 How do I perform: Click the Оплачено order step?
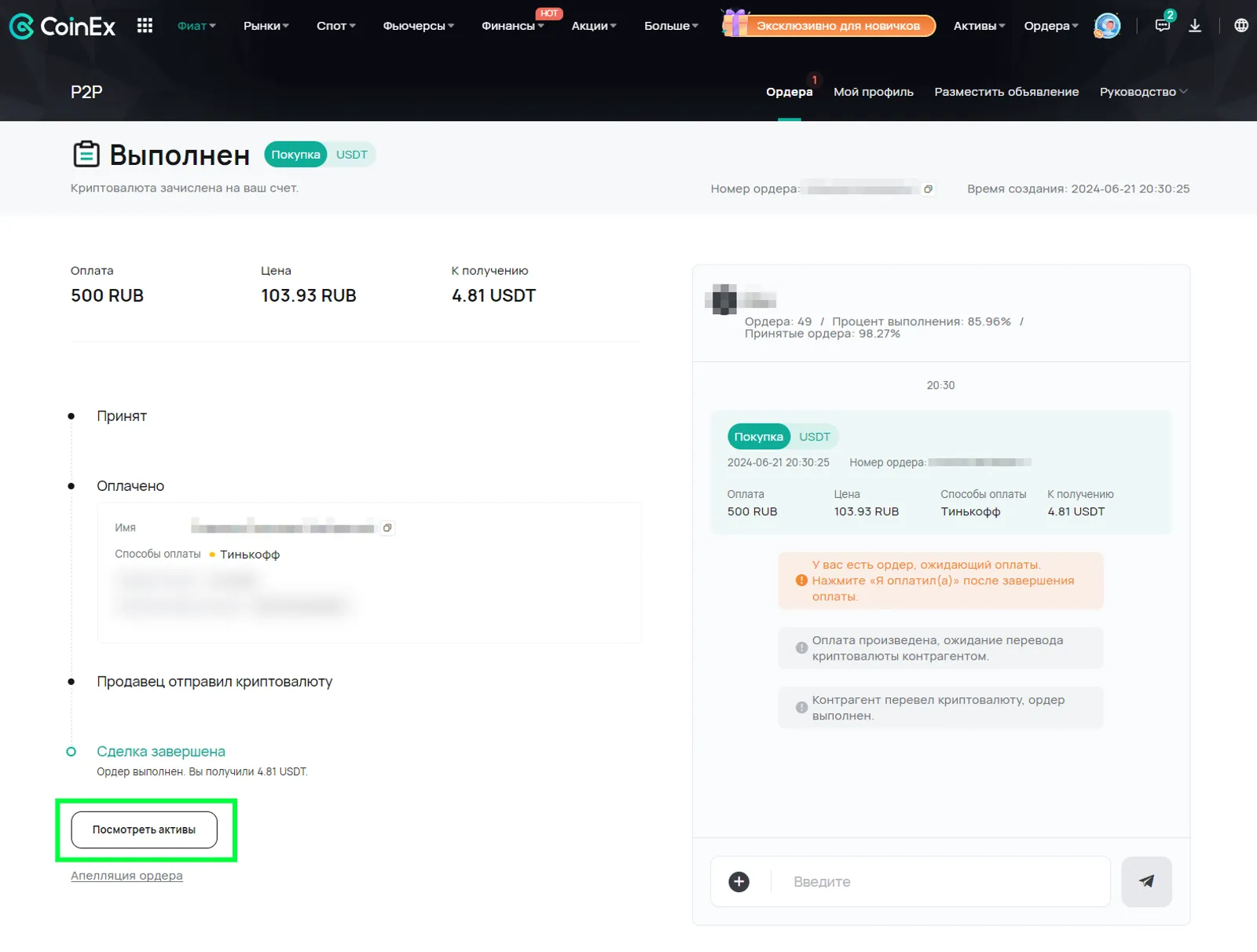coord(130,486)
